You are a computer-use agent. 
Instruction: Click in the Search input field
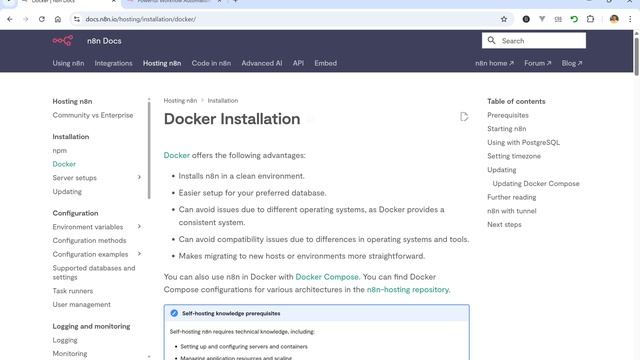(533, 40)
